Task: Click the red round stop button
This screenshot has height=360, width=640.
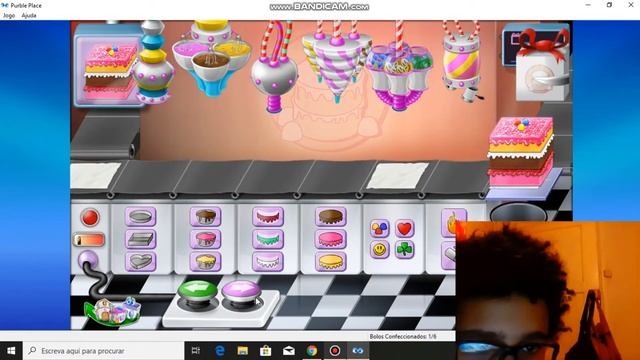Action: coord(90,218)
